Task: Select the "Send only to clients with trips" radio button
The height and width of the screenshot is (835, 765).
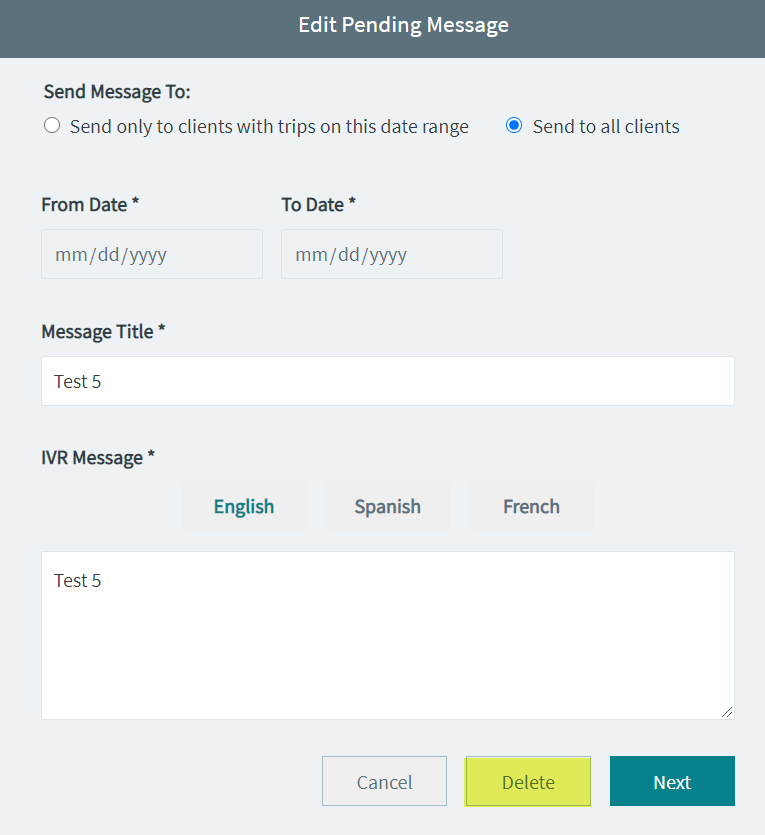Action: coord(52,126)
